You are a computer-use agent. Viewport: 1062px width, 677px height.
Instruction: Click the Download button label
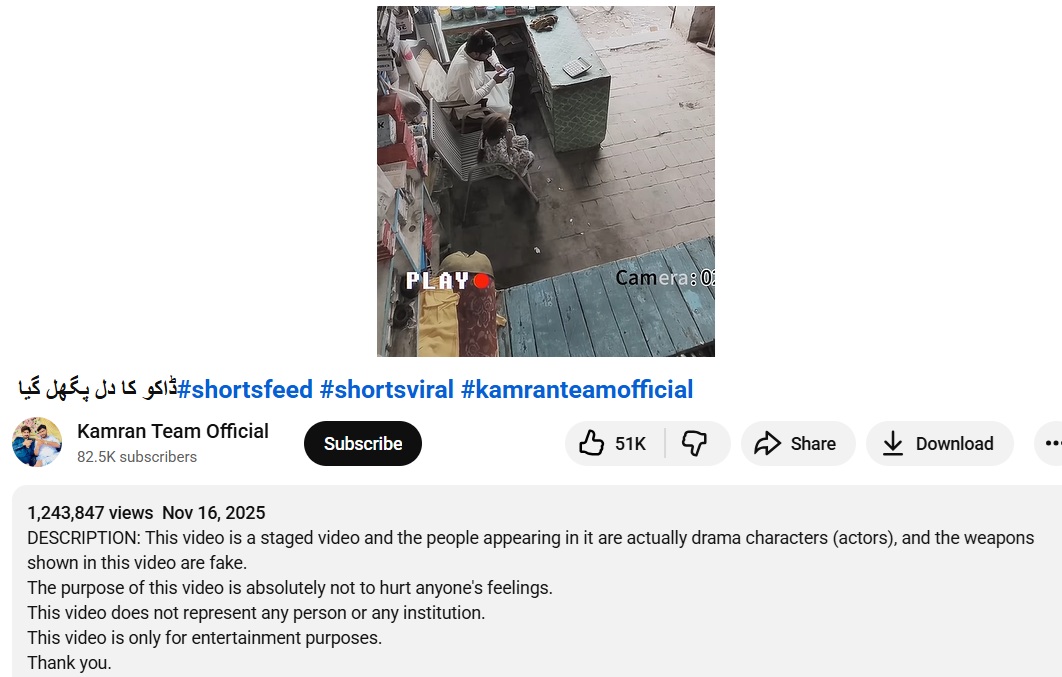[954, 443]
